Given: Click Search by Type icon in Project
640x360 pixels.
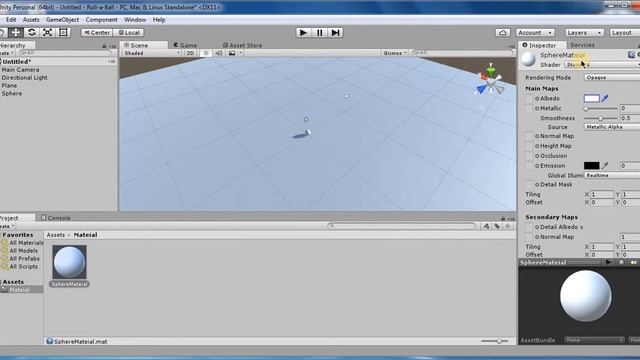Looking at the screenshot, I should pyautogui.click(x=487, y=226).
